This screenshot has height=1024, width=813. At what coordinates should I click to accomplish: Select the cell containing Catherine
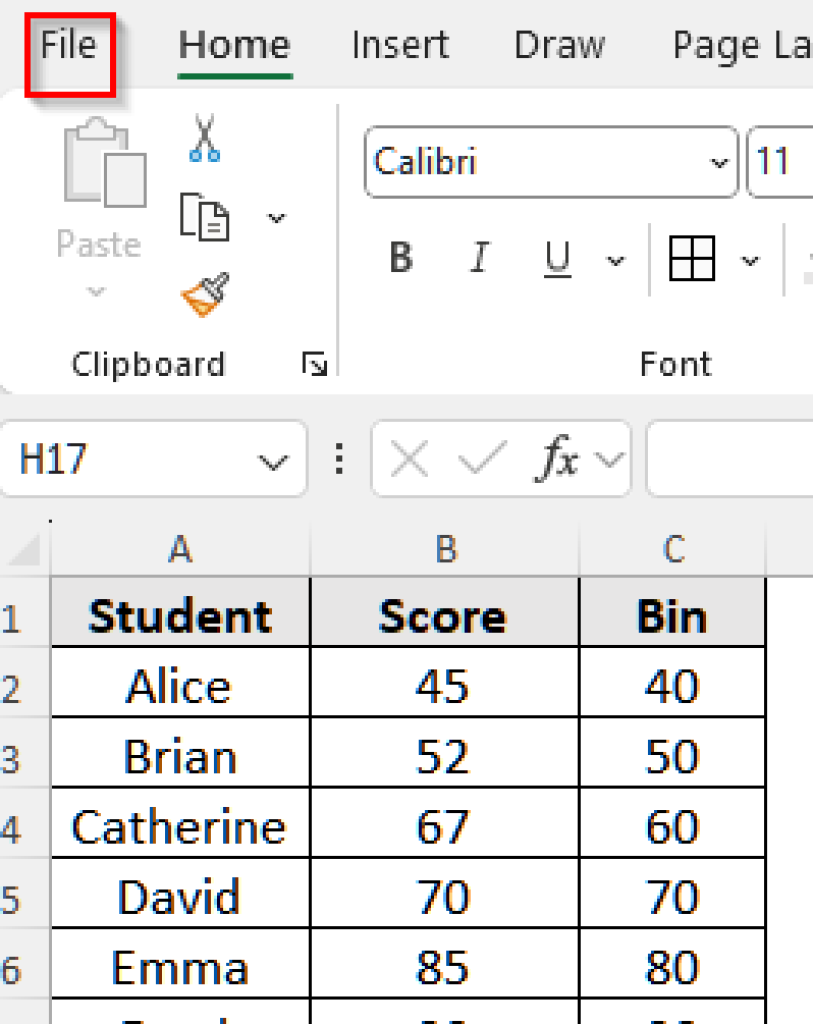[179, 824]
